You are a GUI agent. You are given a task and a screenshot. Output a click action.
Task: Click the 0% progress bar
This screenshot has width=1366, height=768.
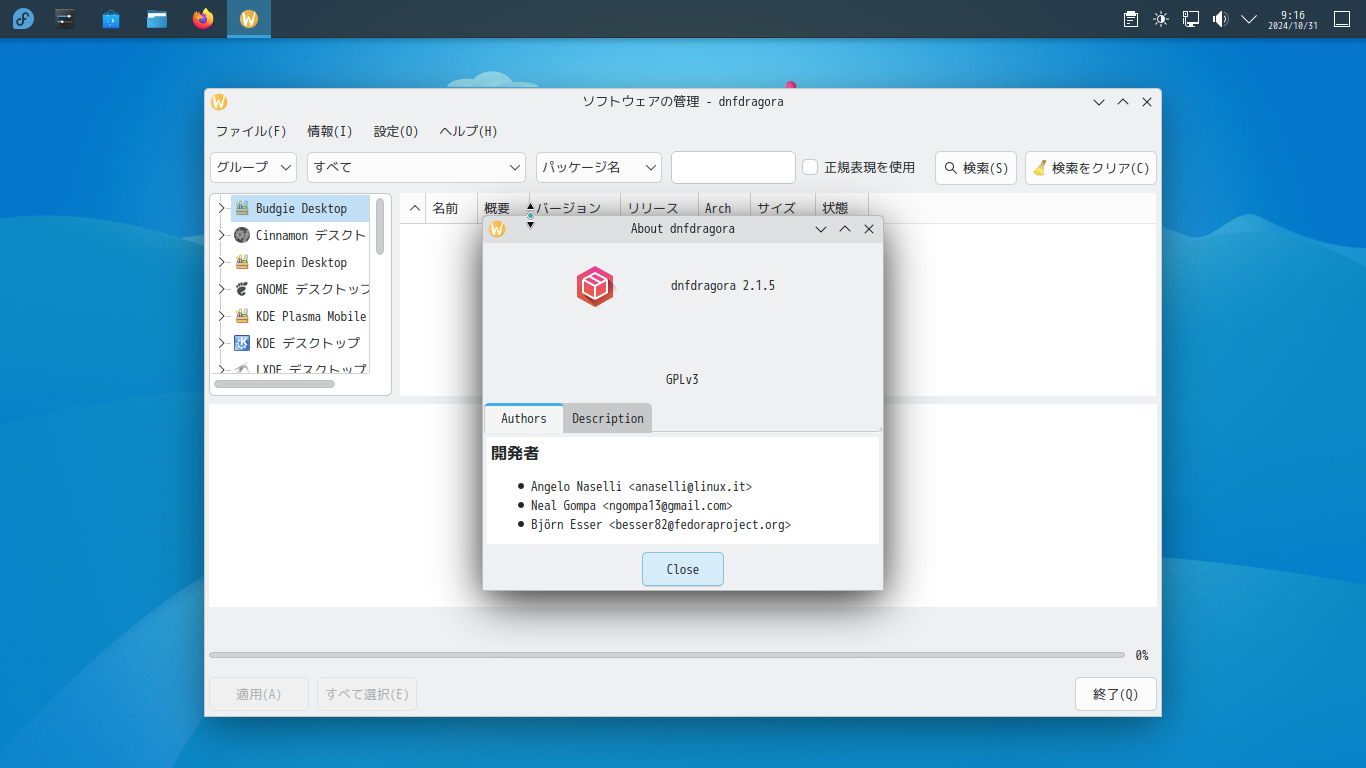(x=667, y=655)
